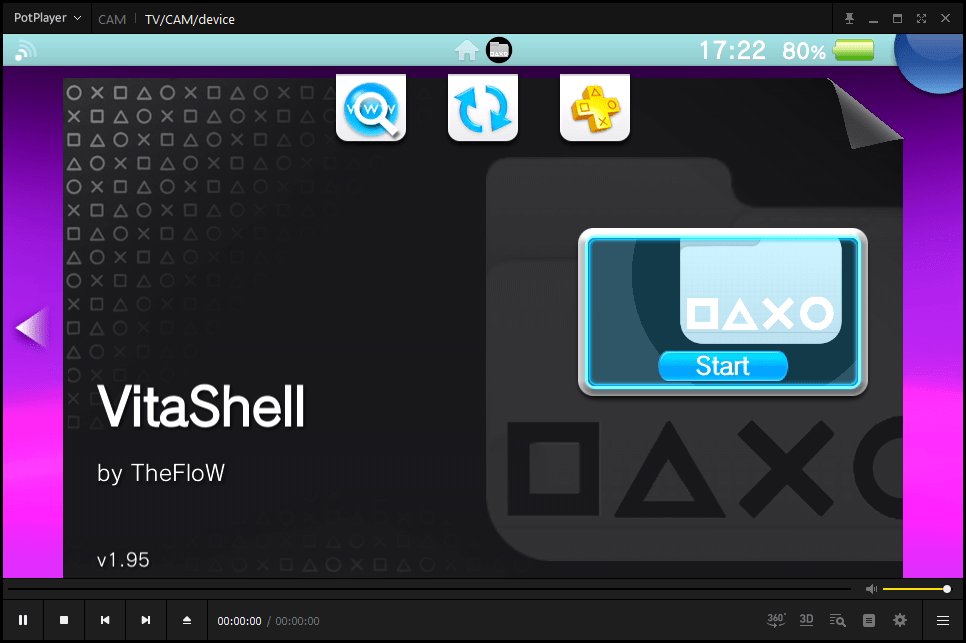
Task: Enter fullscreen mode with the arrows icon
Action: (x=921, y=18)
